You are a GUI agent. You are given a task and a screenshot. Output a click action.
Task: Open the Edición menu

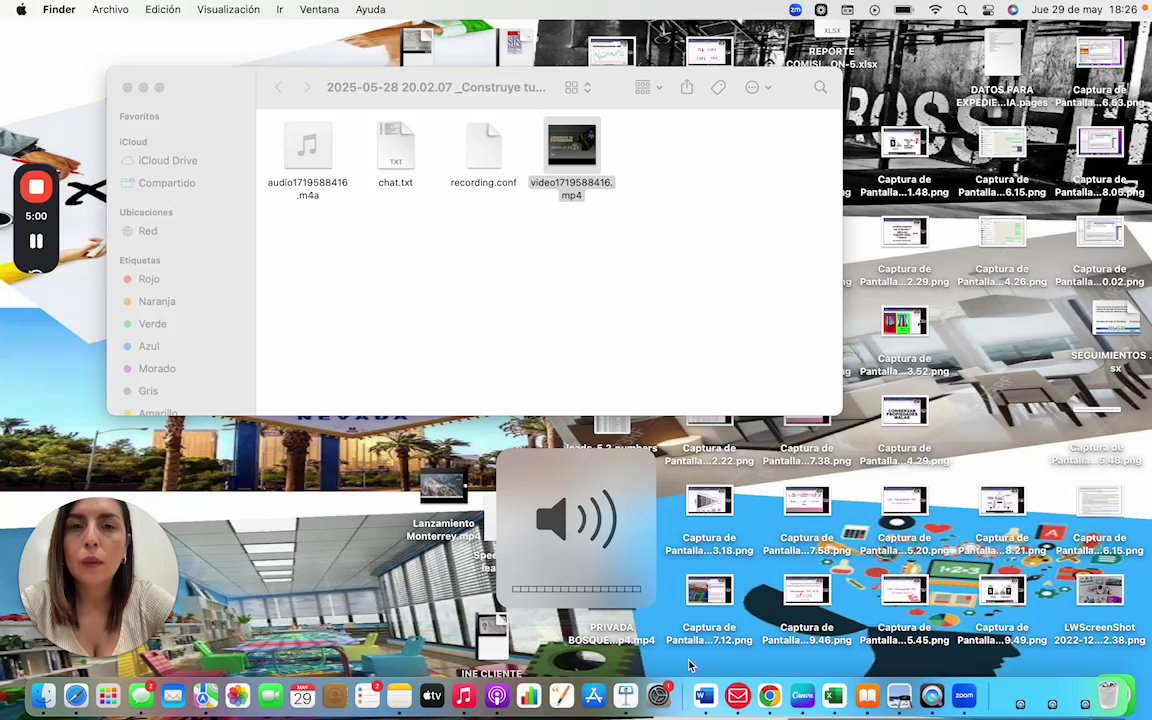(162, 10)
